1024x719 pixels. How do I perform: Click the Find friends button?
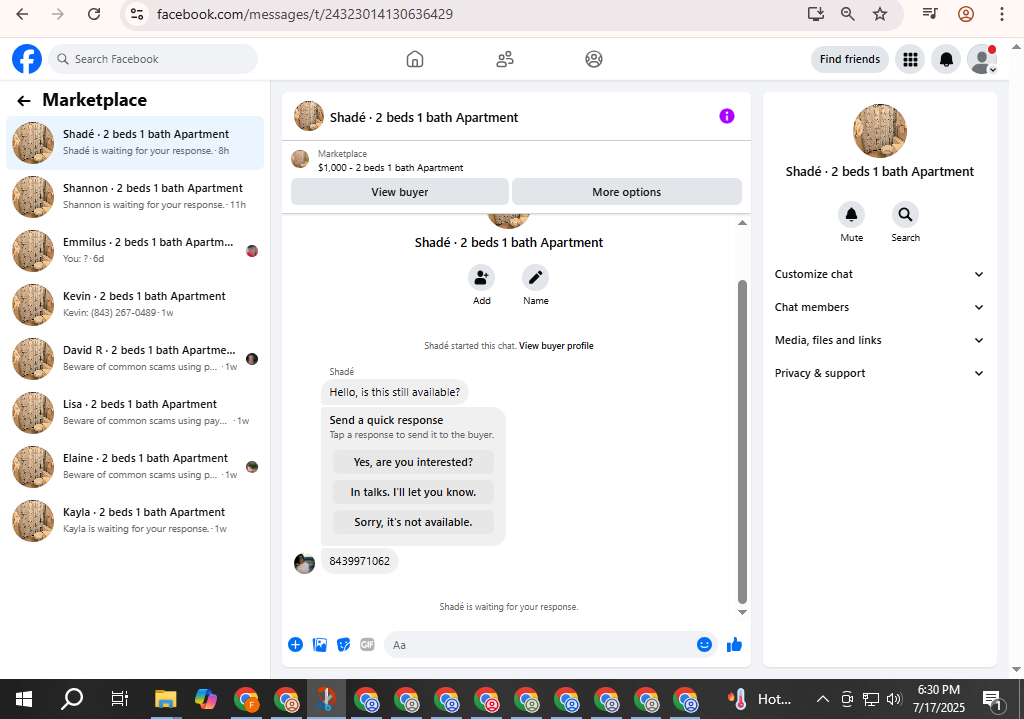[850, 59]
